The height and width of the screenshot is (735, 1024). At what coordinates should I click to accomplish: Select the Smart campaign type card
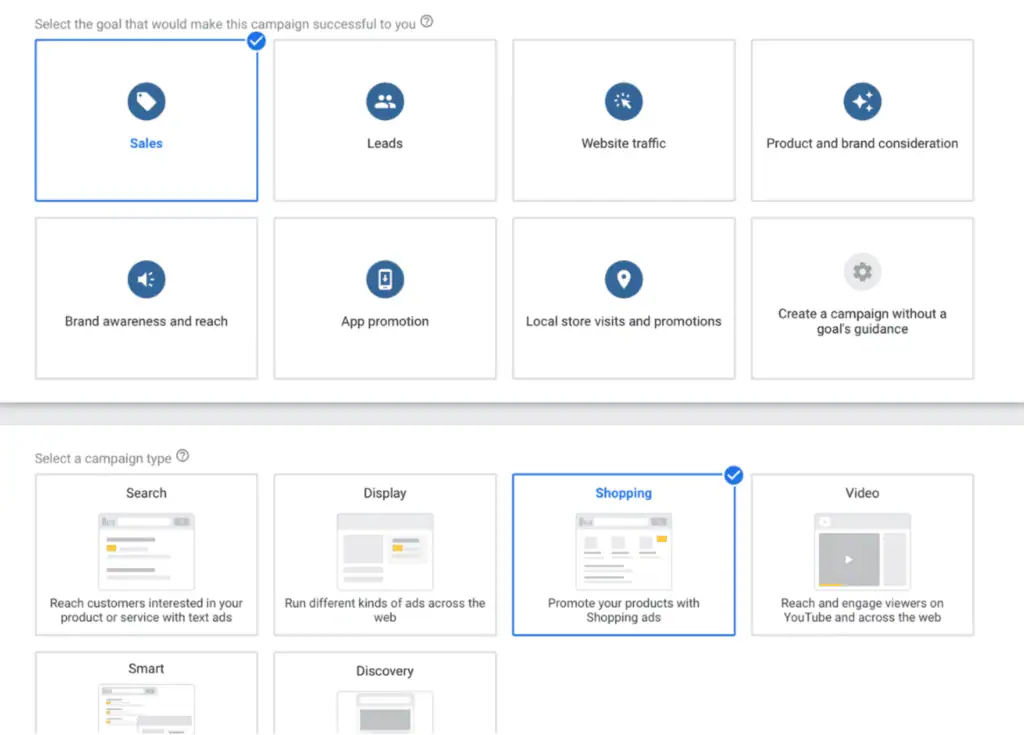coord(146,694)
